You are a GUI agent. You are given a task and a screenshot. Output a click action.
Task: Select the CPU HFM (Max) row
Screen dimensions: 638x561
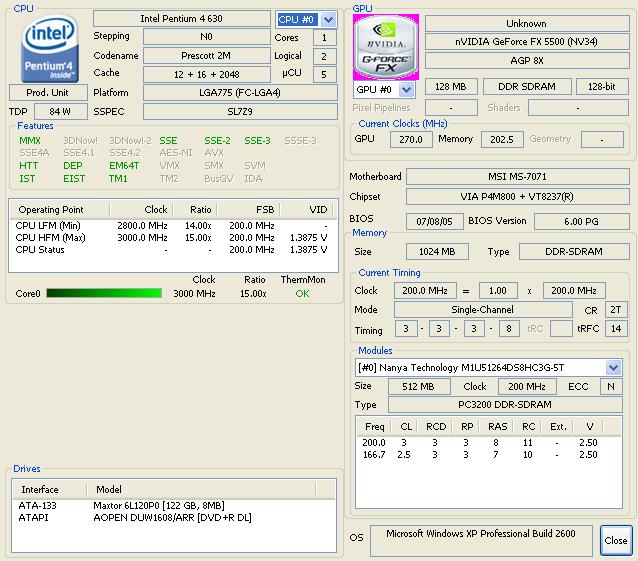(173, 238)
